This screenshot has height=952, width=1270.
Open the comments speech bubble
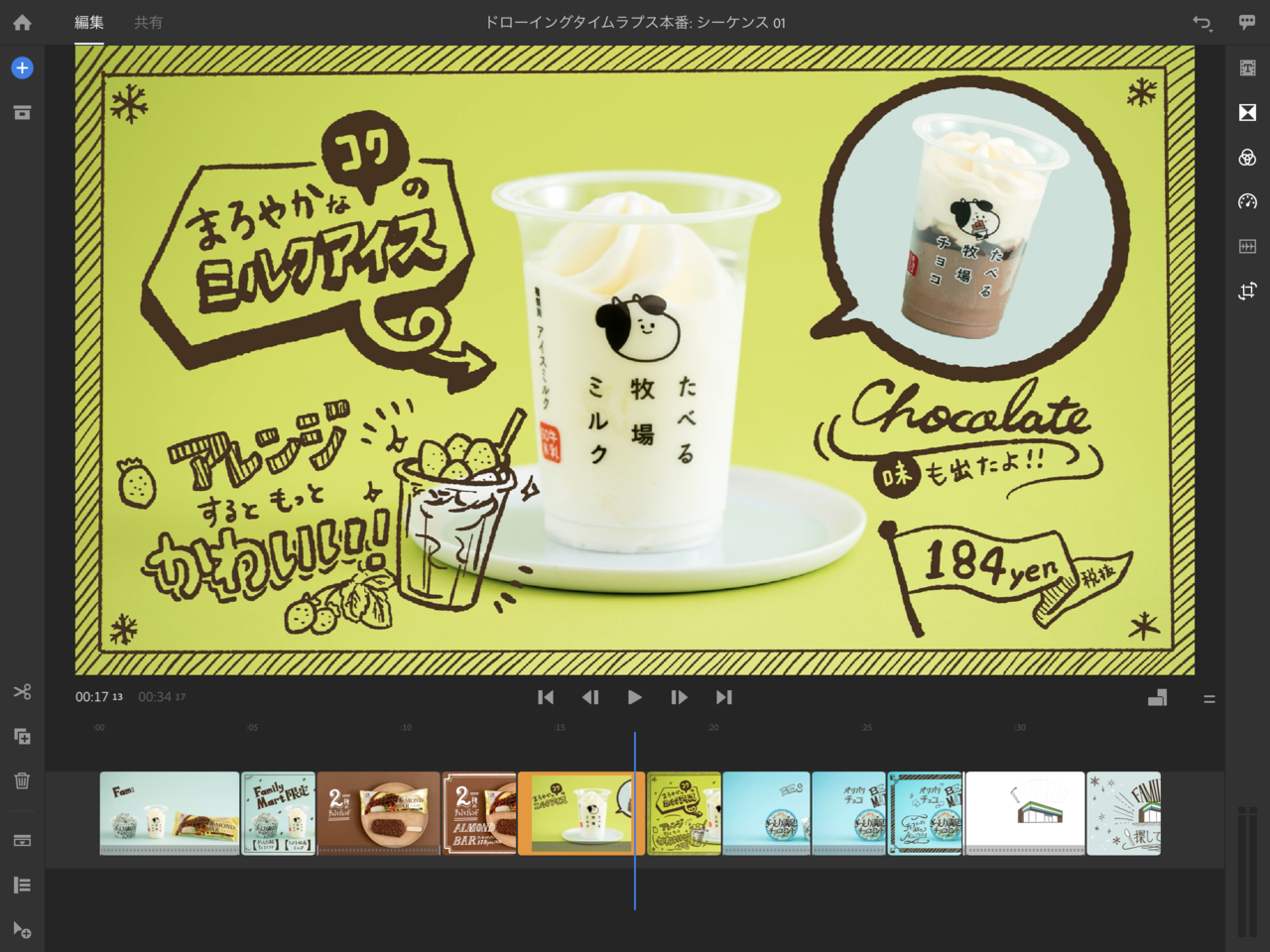(x=1247, y=23)
